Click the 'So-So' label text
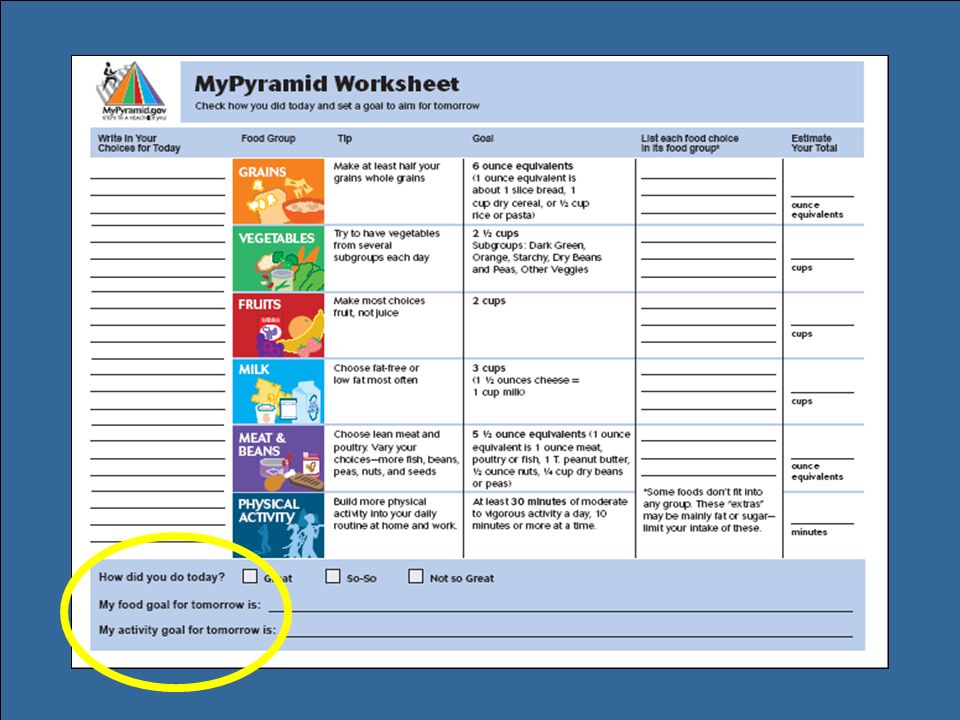The image size is (960, 720). click(x=361, y=579)
